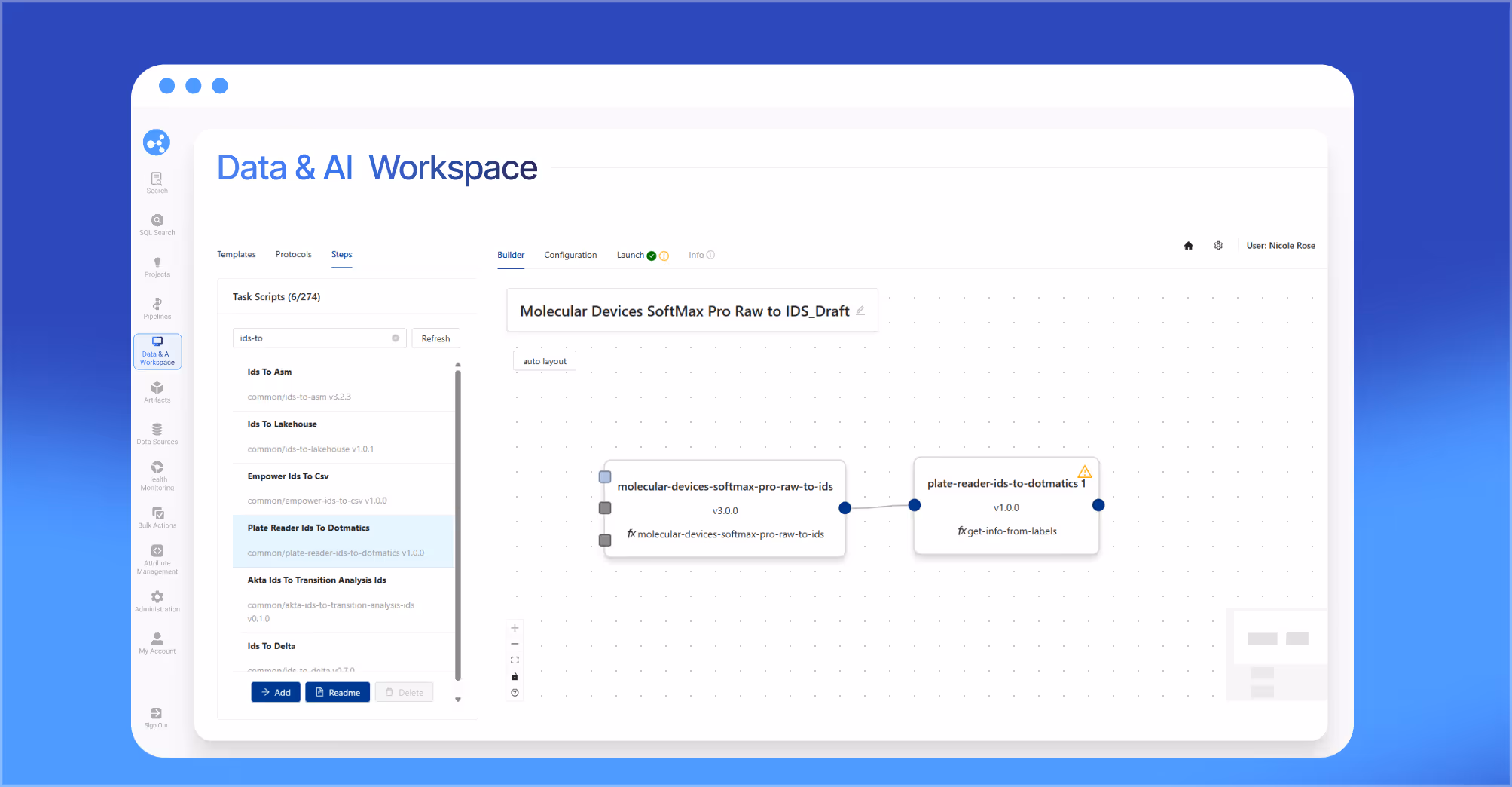This screenshot has width=1512, height=787.
Task: Click the User: Nicole Rose label
Action: 1281,246
